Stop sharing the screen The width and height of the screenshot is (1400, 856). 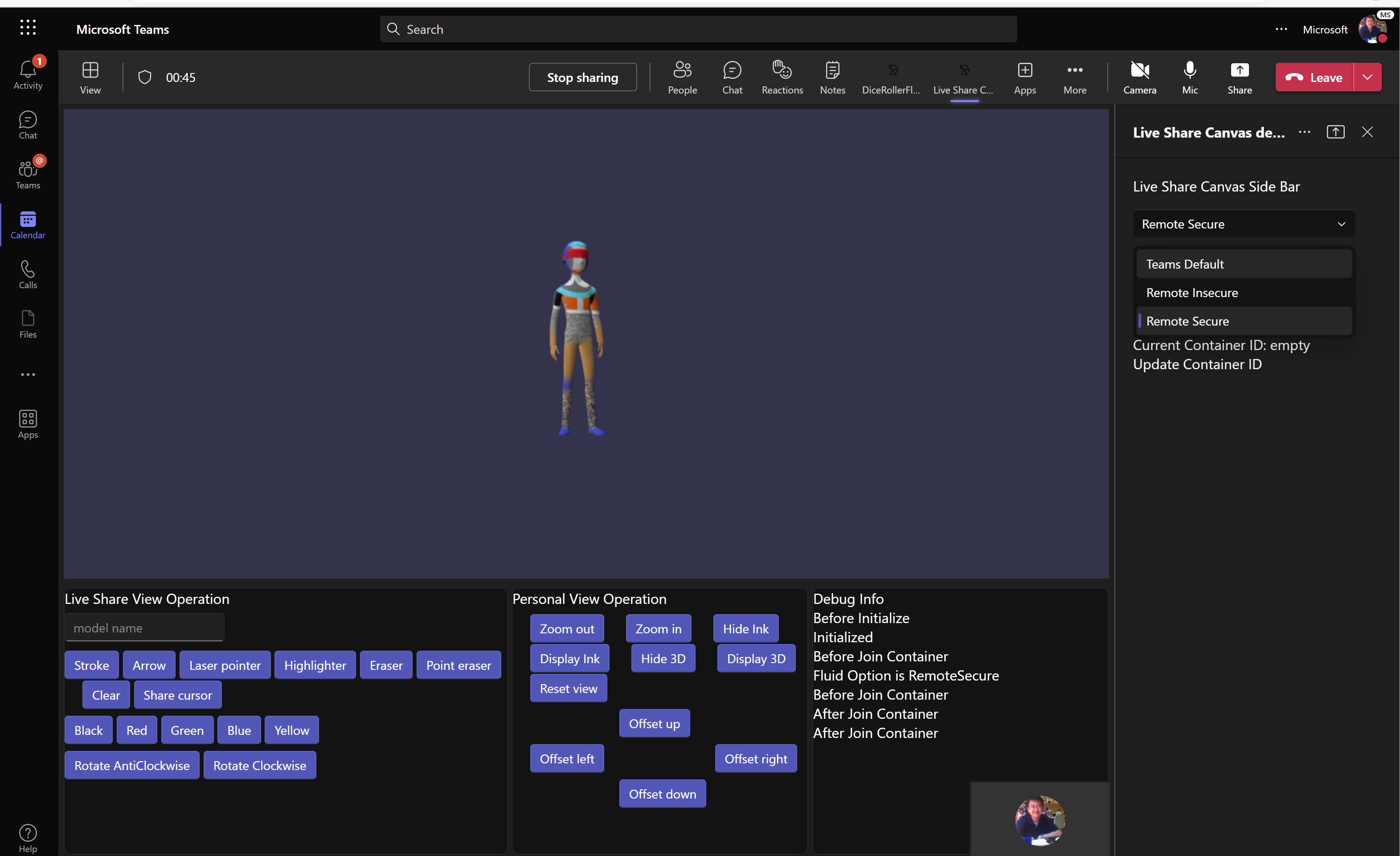click(582, 77)
